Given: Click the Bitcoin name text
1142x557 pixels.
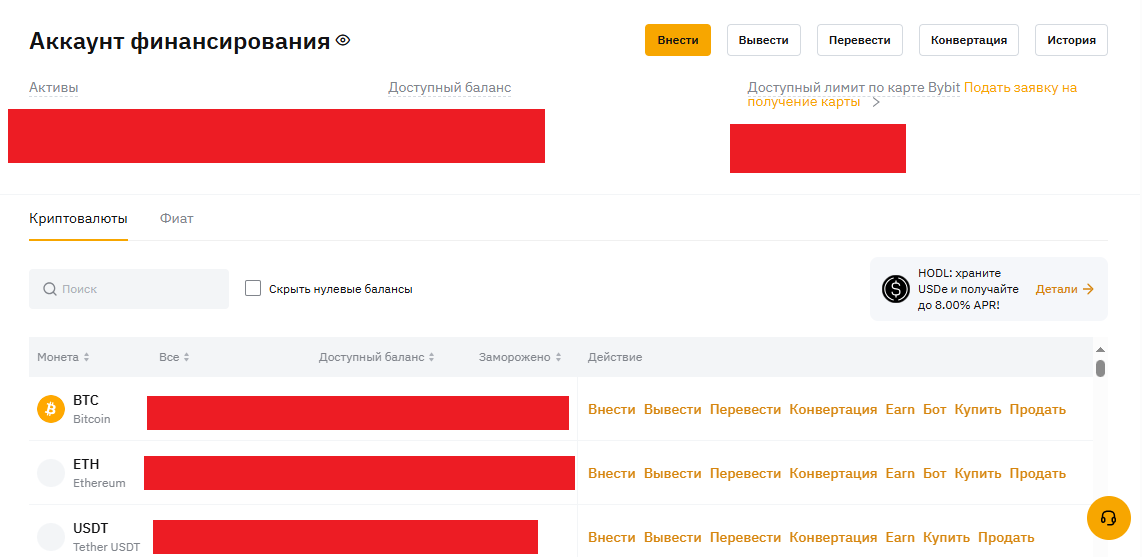Looking at the screenshot, I should click(92, 419).
